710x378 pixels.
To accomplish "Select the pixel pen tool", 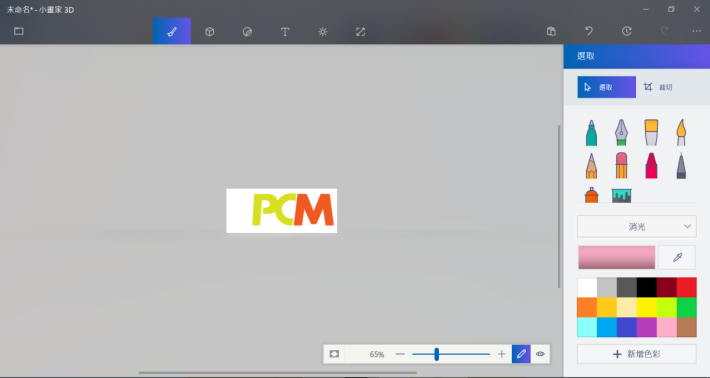I will click(681, 166).
